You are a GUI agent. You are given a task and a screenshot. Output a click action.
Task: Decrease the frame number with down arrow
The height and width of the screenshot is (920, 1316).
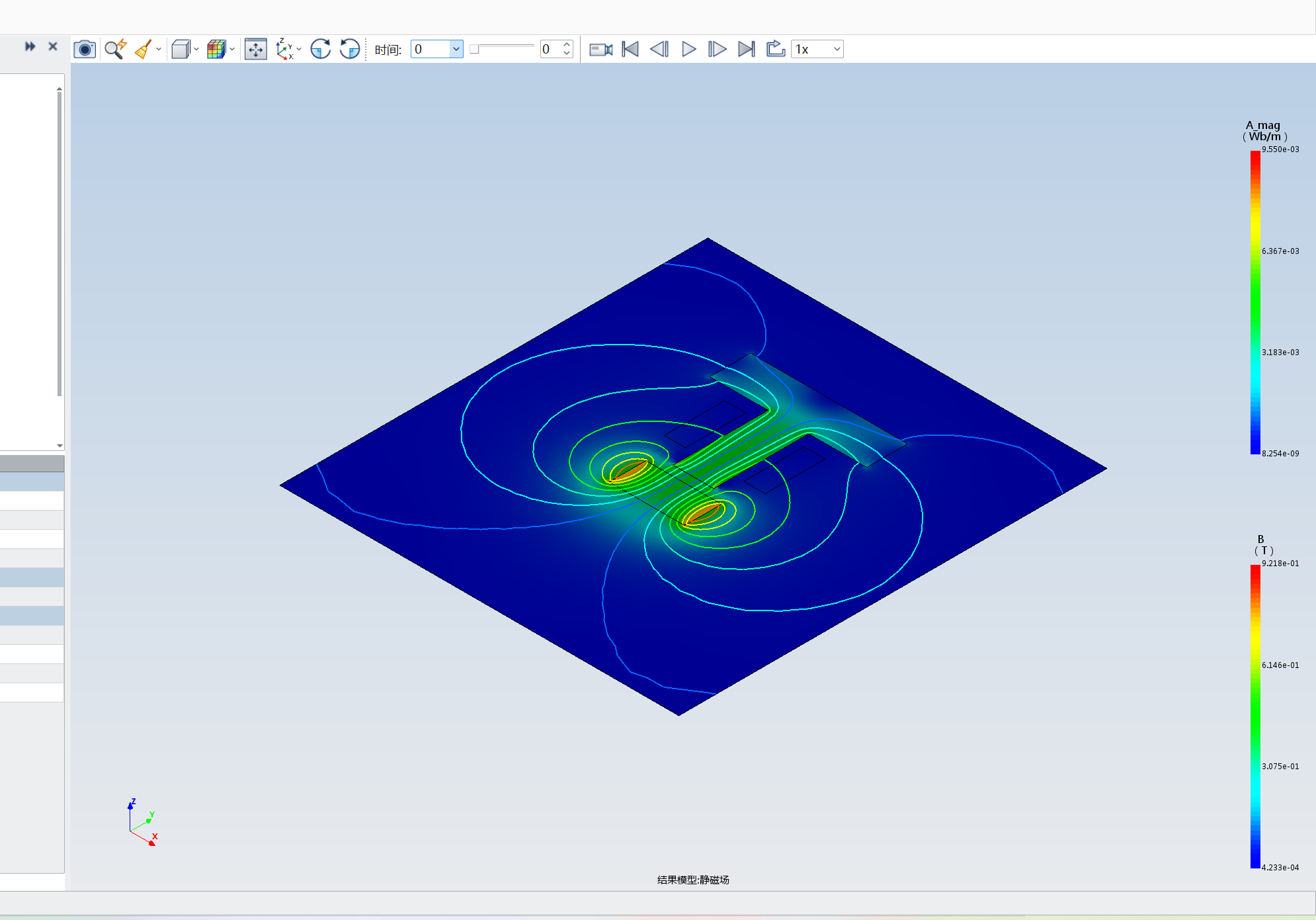point(567,54)
